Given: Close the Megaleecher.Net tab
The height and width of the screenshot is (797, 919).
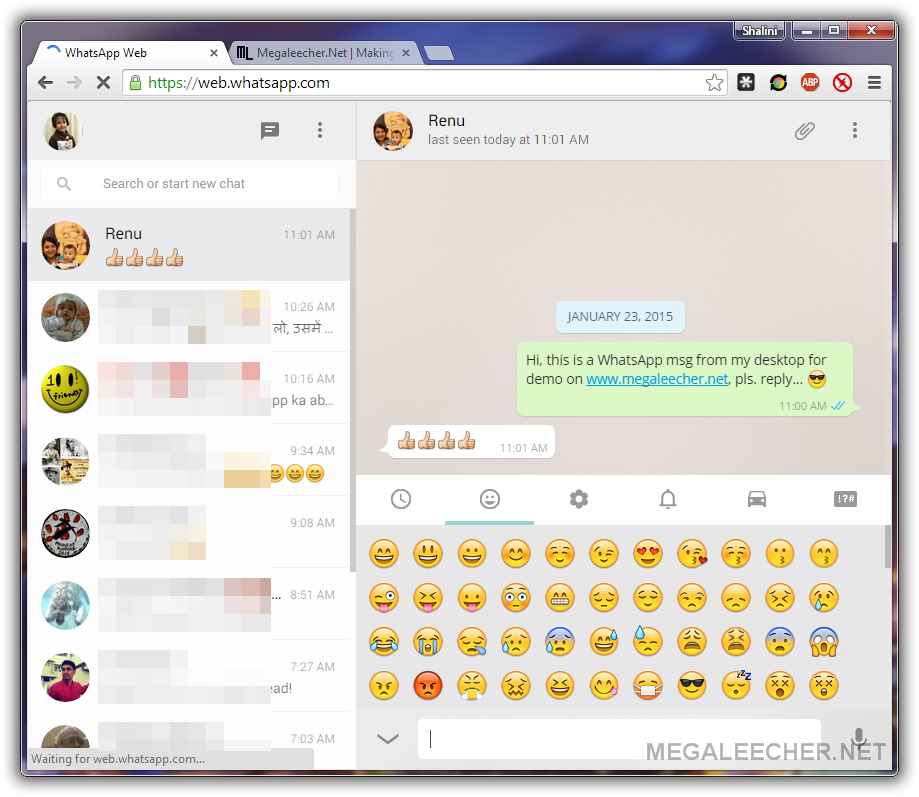Looking at the screenshot, I should tap(406, 53).
